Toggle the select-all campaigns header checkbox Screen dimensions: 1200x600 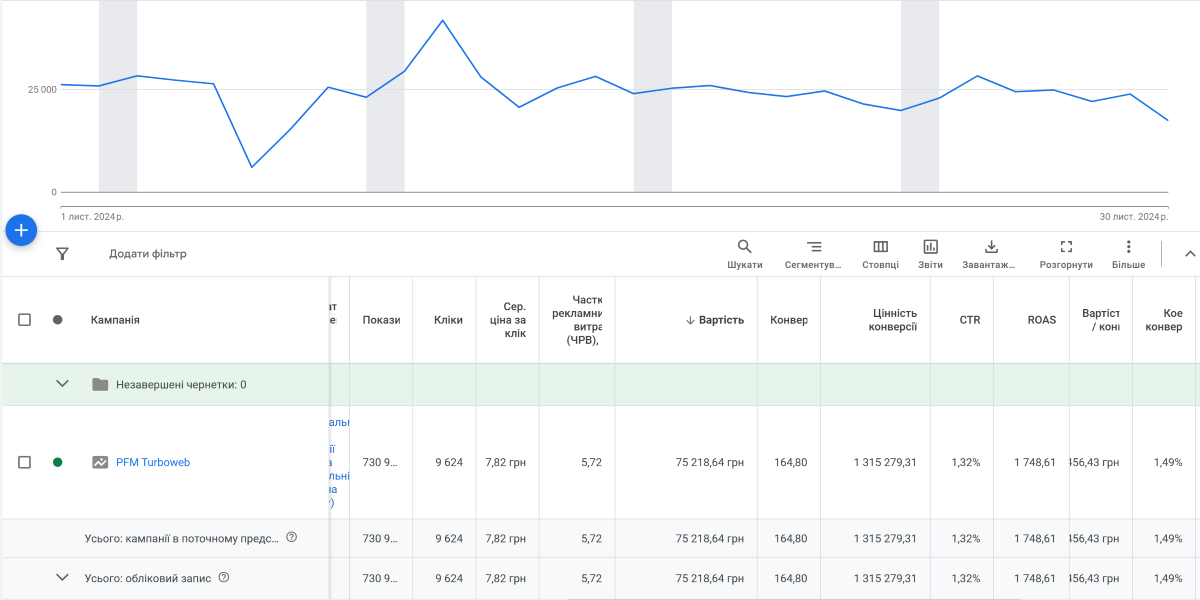25,320
